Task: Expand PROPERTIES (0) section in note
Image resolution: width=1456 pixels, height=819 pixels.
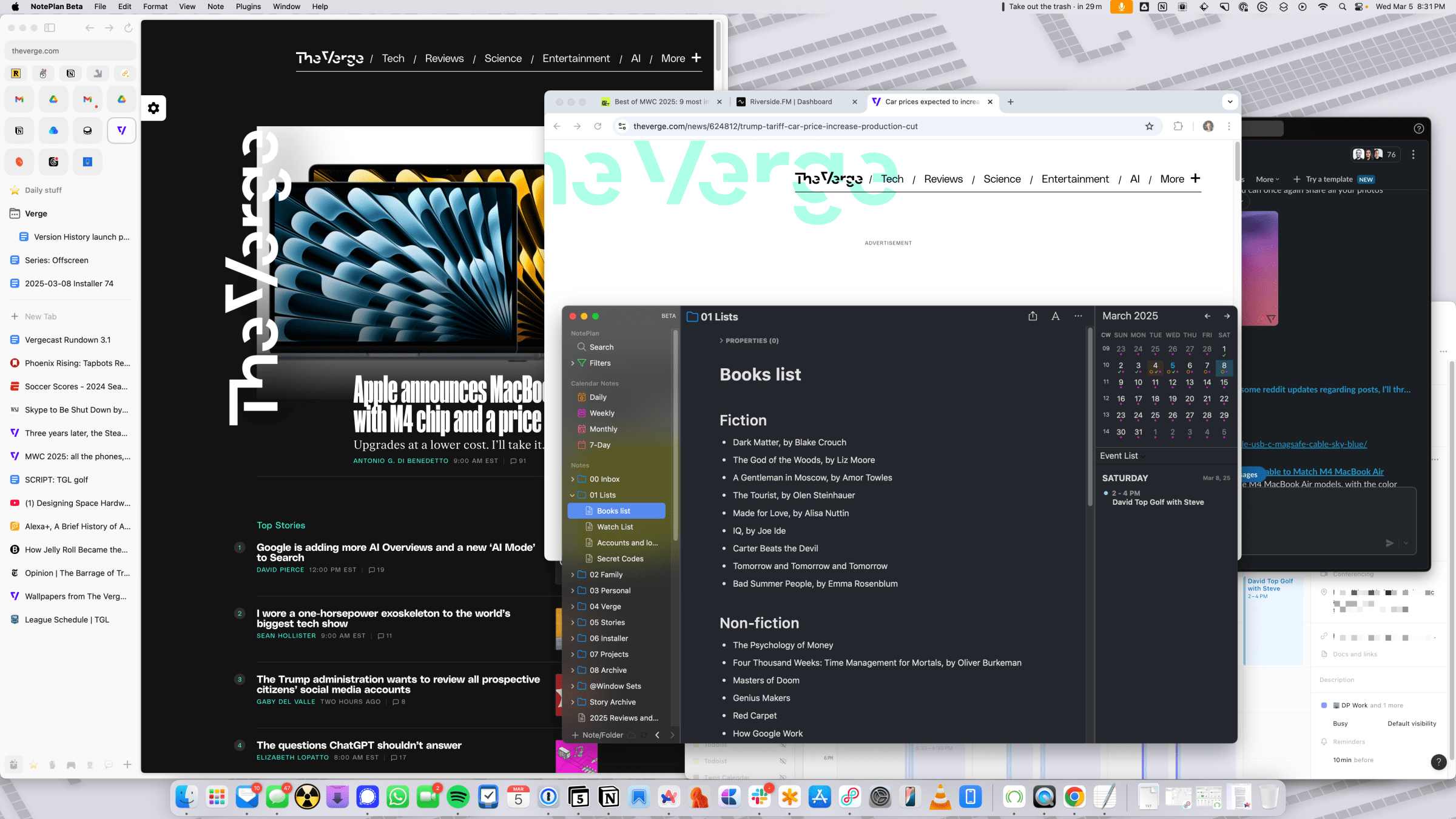Action: coord(749,340)
